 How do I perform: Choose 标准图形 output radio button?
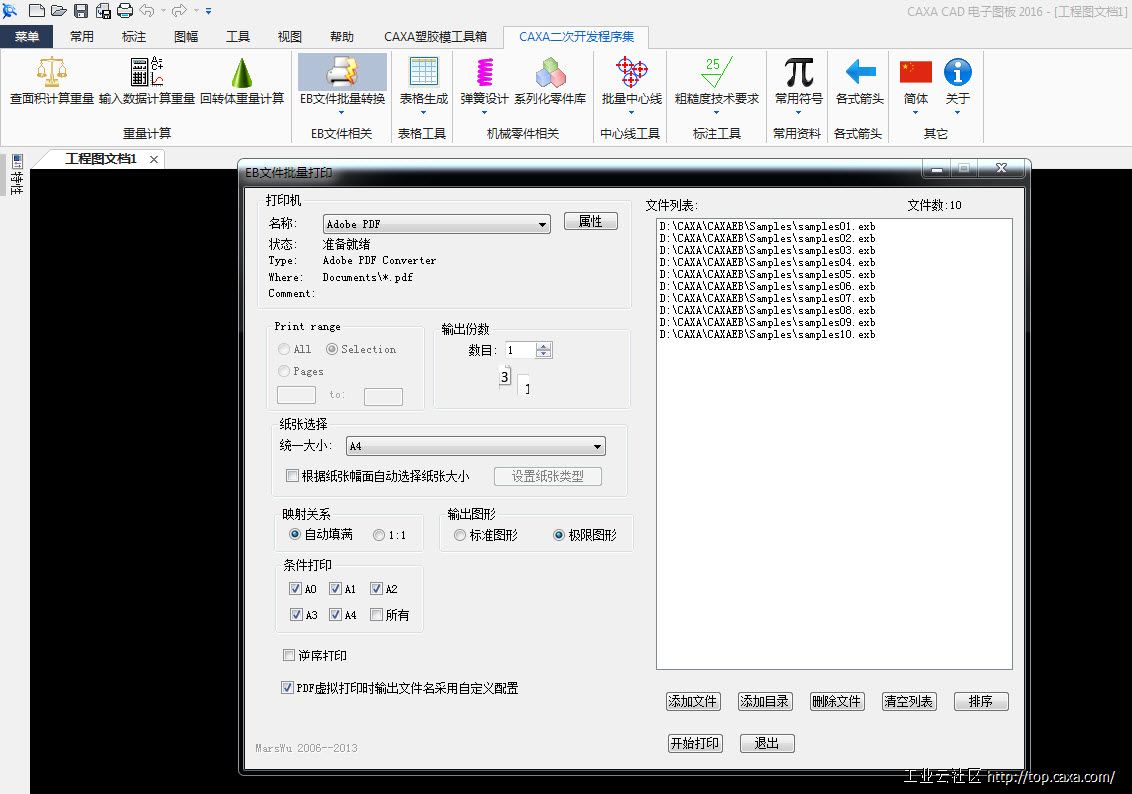460,535
